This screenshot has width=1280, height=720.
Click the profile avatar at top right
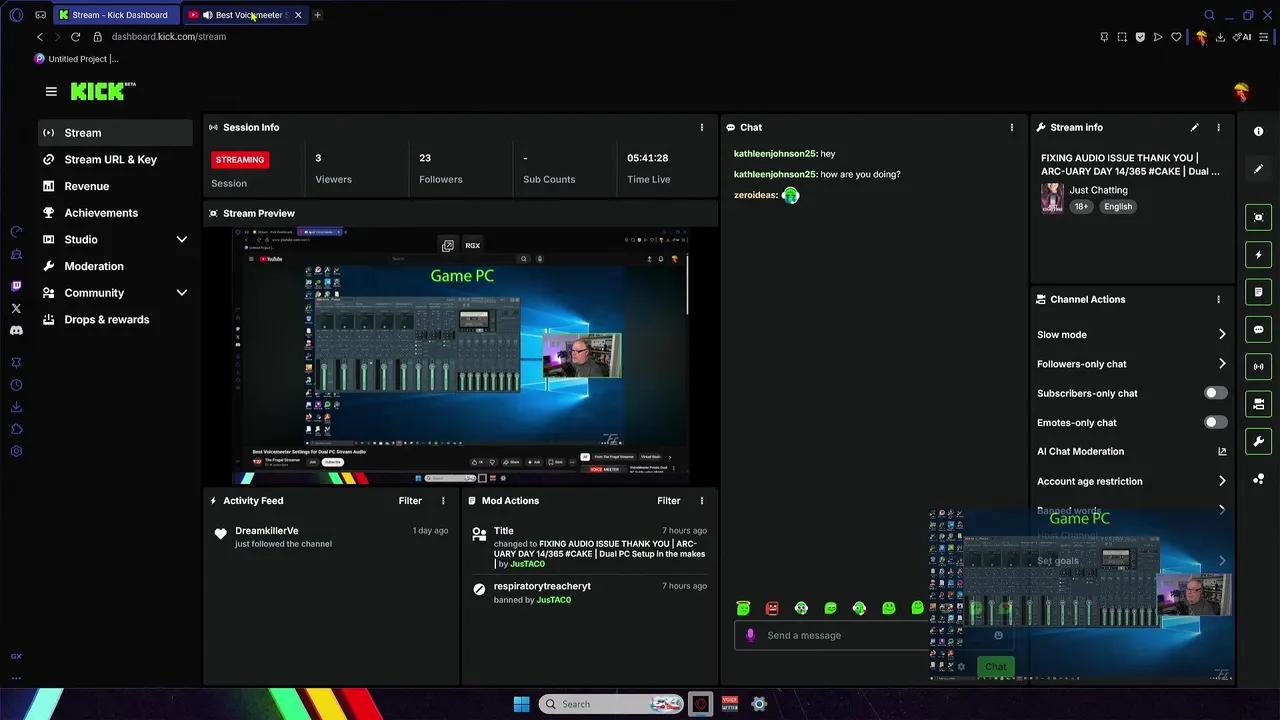coord(1241,92)
